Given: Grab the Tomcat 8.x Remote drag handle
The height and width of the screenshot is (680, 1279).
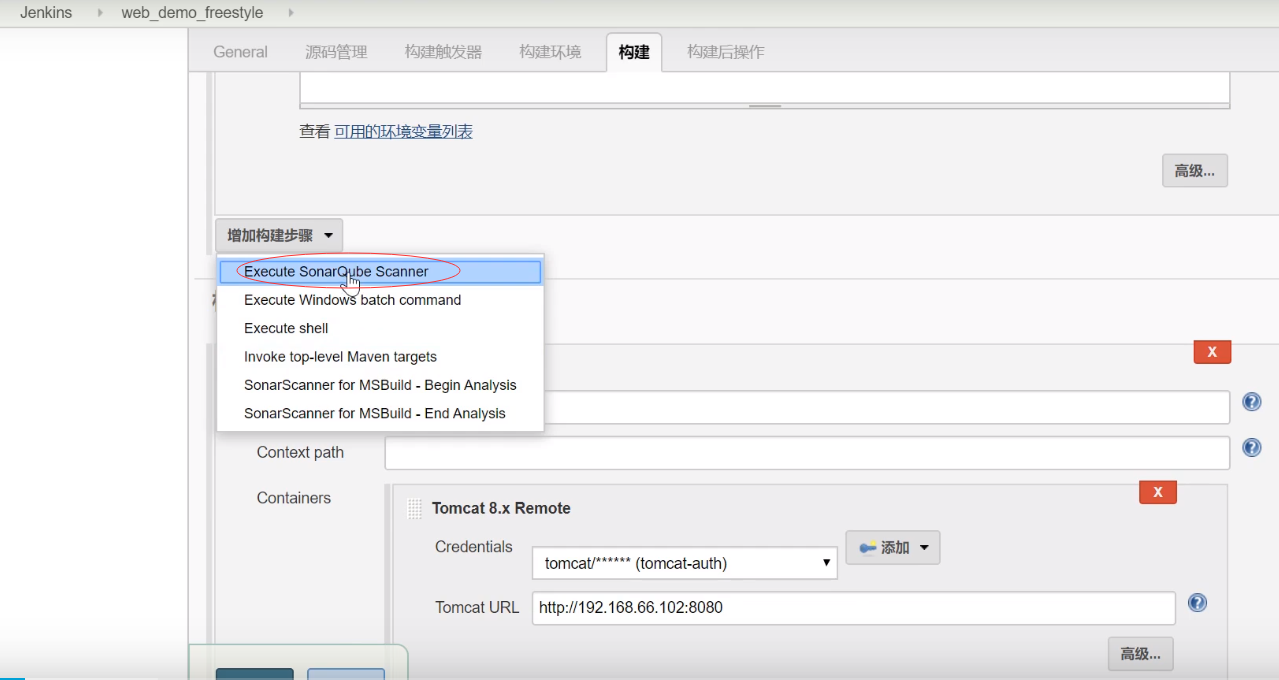Looking at the screenshot, I should pyautogui.click(x=415, y=509).
